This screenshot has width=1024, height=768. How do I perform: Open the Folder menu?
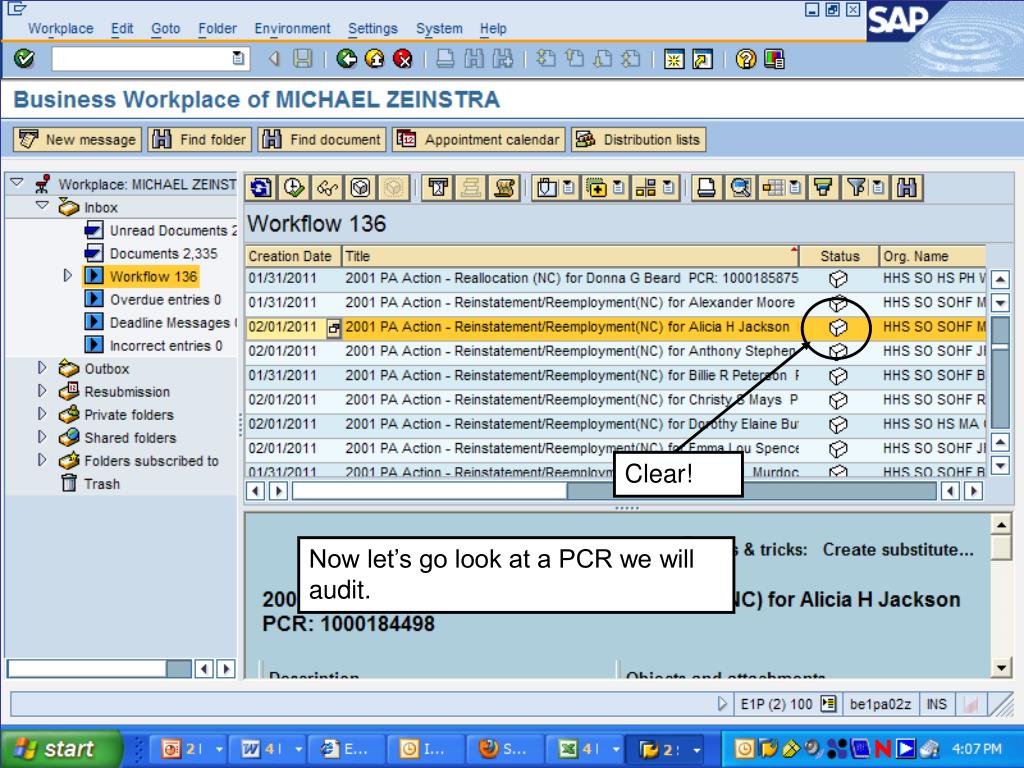217,29
